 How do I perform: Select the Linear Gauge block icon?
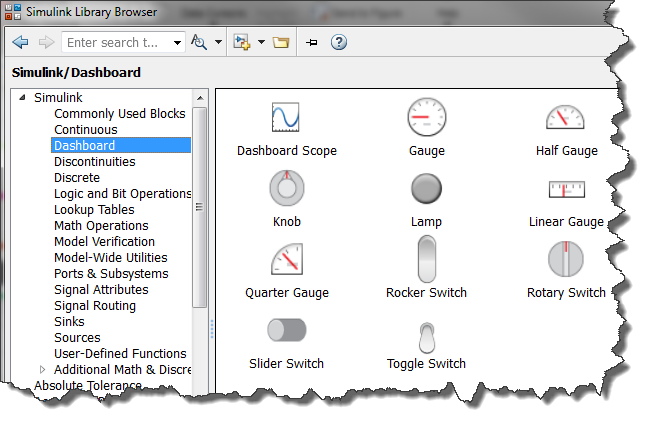click(565, 188)
